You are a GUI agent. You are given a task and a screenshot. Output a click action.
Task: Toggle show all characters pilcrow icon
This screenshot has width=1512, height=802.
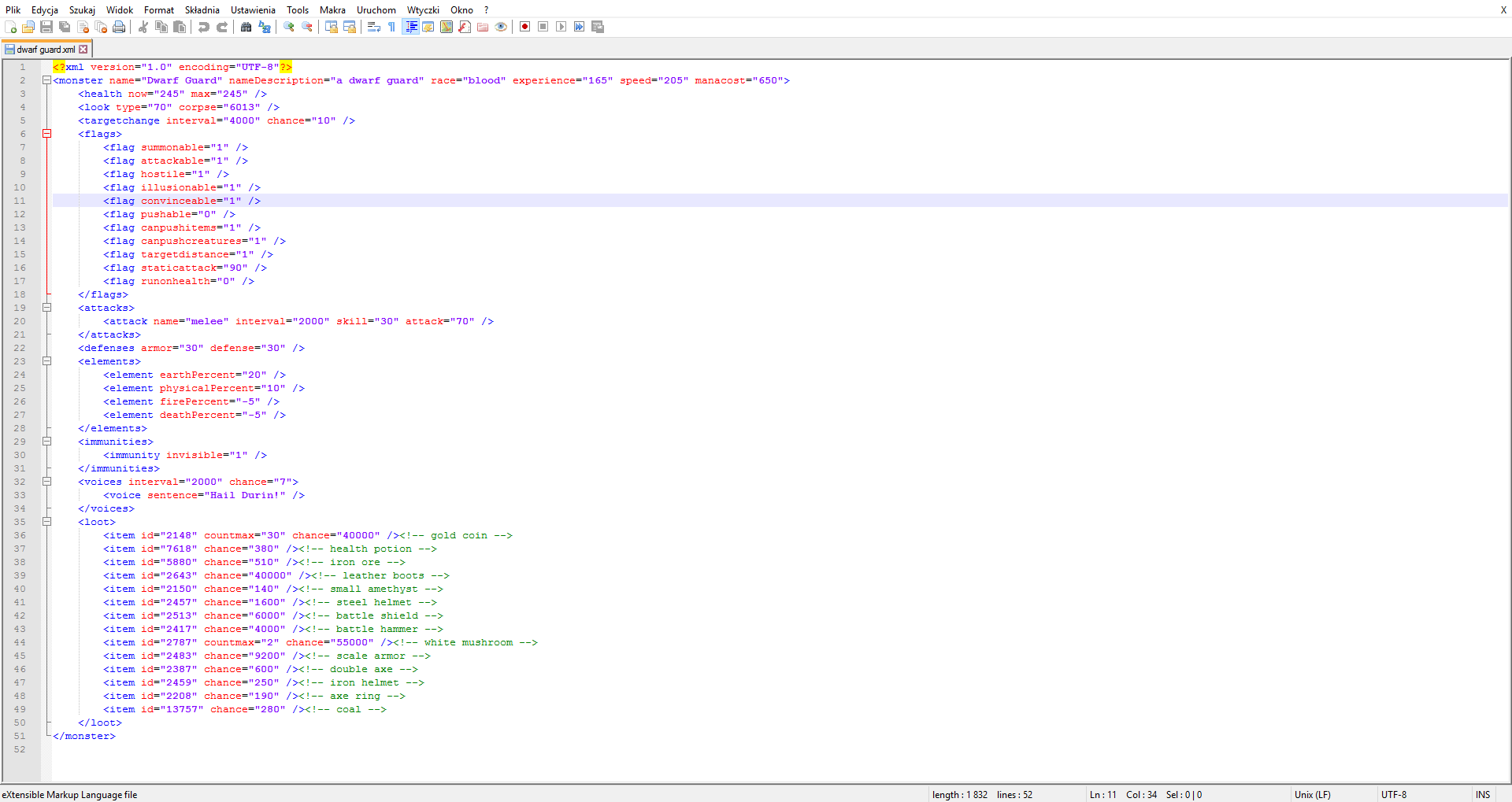(x=392, y=27)
